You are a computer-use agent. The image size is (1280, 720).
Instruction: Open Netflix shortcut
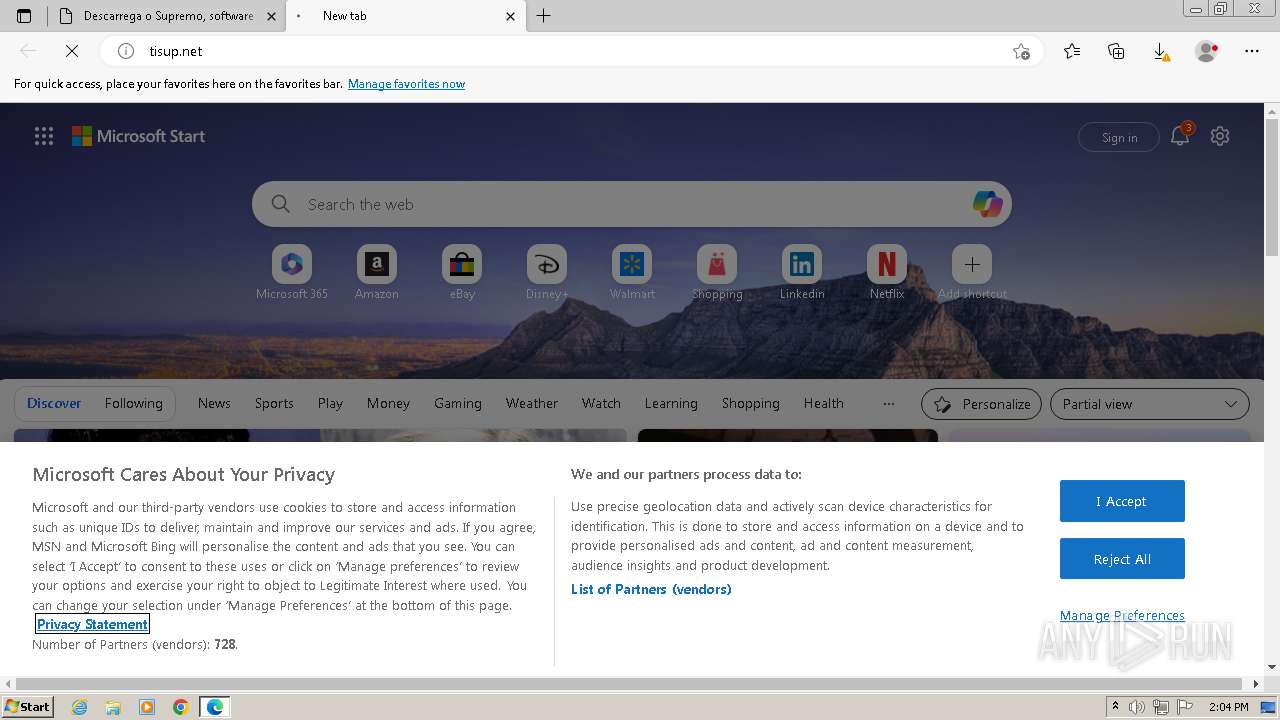coord(887,272)
